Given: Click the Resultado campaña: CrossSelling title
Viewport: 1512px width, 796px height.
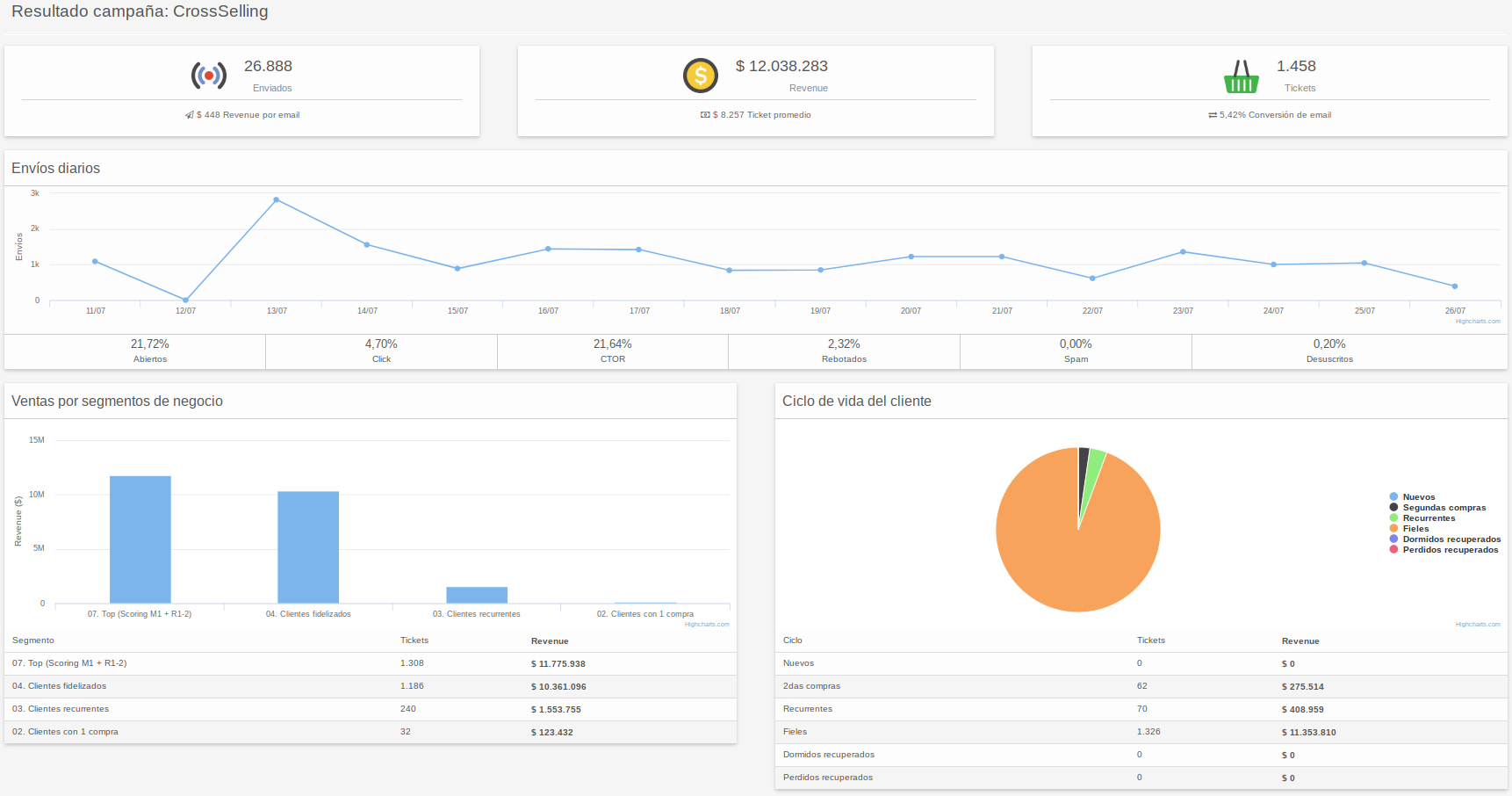Looking at the screenshot, I should [140, 11].
